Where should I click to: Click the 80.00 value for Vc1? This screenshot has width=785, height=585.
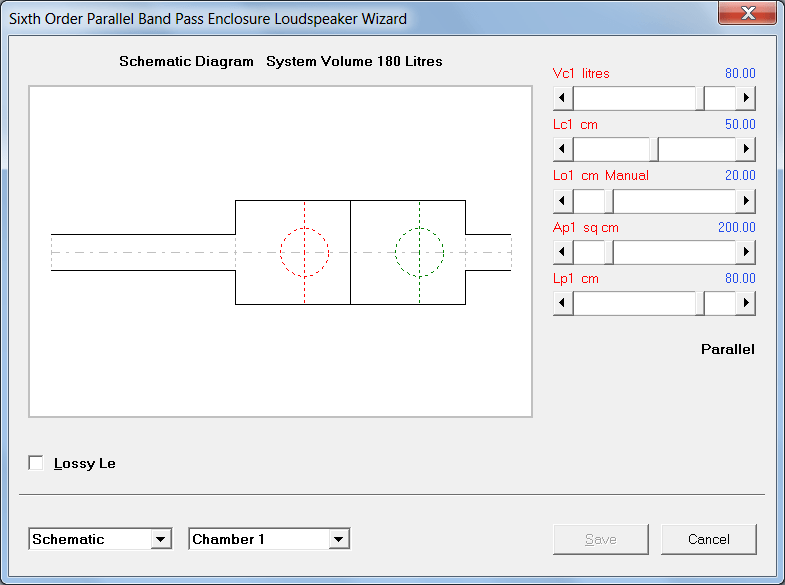(x=740, y=74)
